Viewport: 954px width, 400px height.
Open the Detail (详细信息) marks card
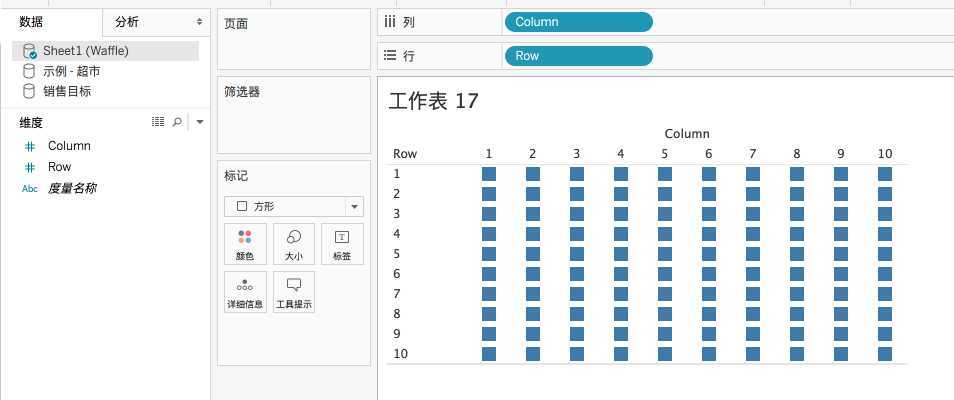click(x=245, y=291)
